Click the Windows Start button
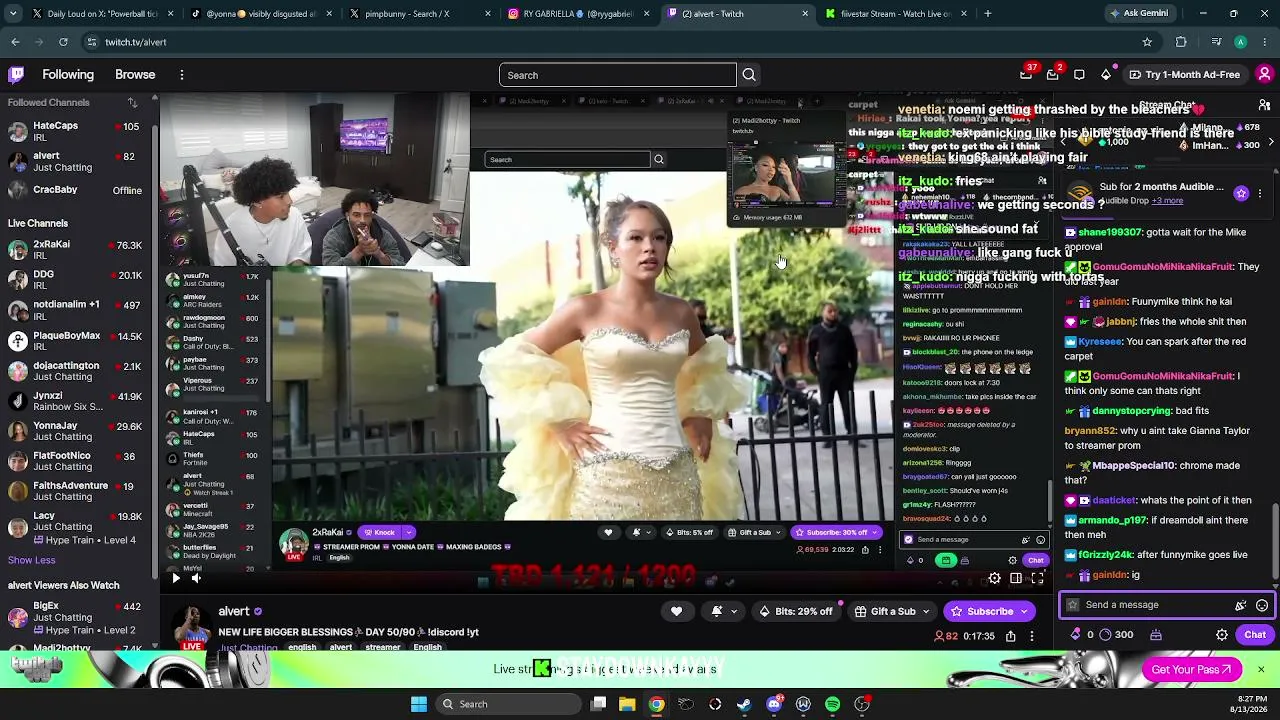The width and height of the screenshot is (1280, 720). point(419,704)
